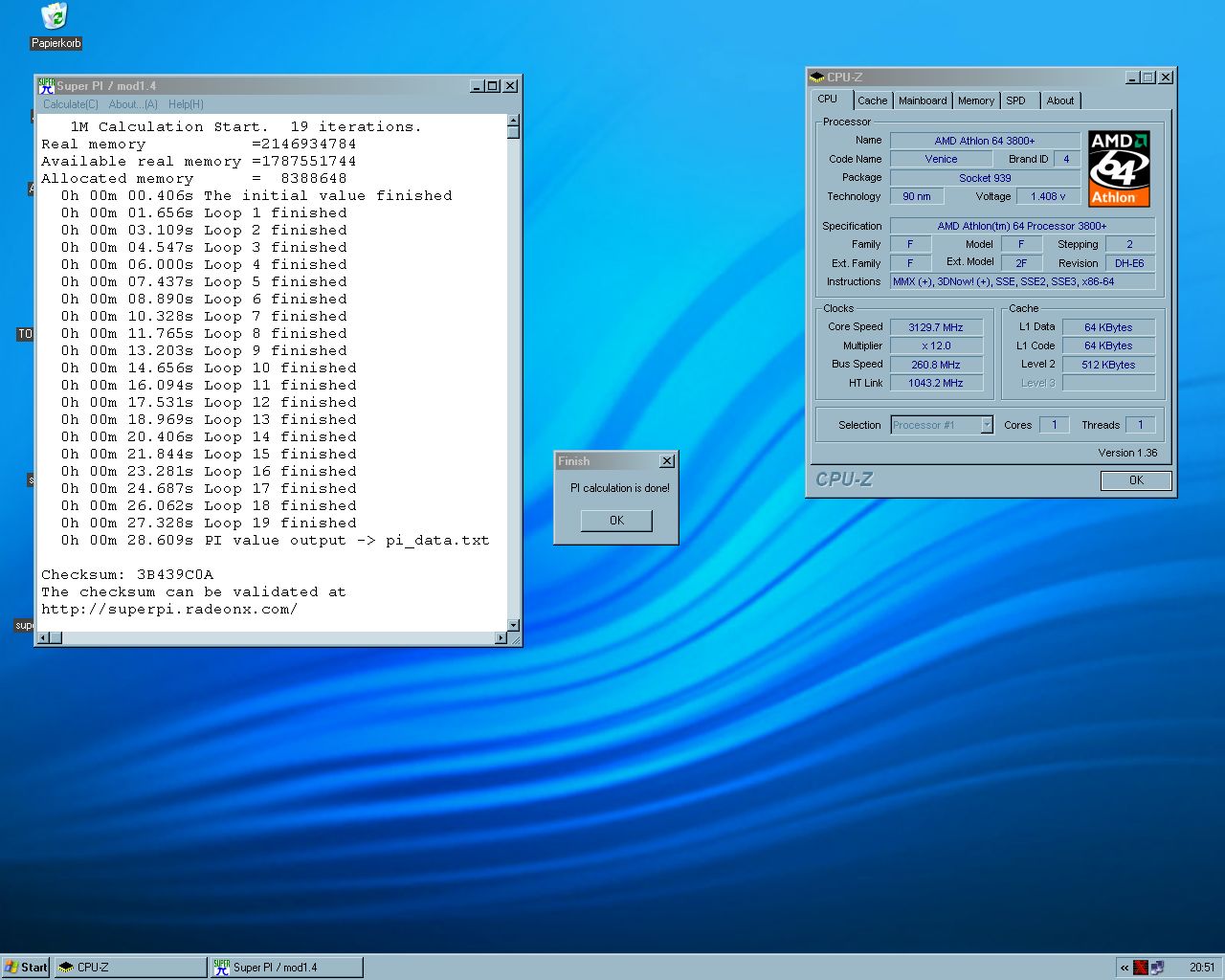Click the red X tray icon
Image resolution: width=1225 pixels, height=980 pixels.
[1141, 968]
